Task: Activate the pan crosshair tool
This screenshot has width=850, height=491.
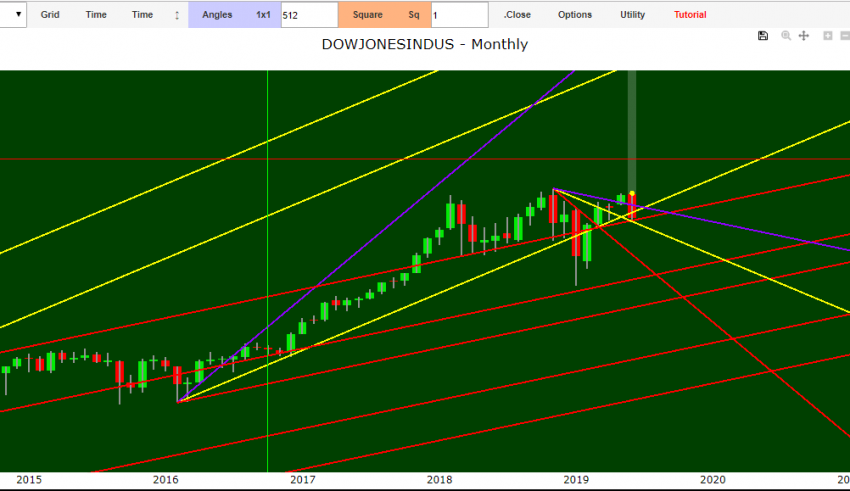Action: point(803,36)
